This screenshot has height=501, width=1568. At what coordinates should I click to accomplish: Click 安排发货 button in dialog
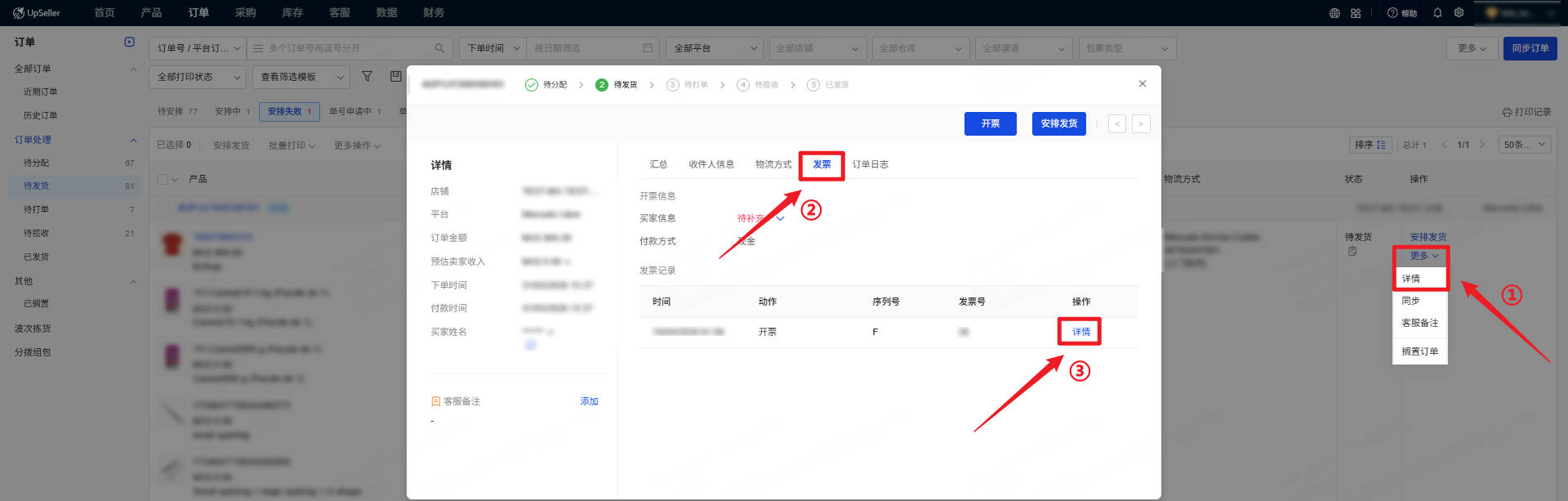pyautogui.click(x=1059, y=123)
